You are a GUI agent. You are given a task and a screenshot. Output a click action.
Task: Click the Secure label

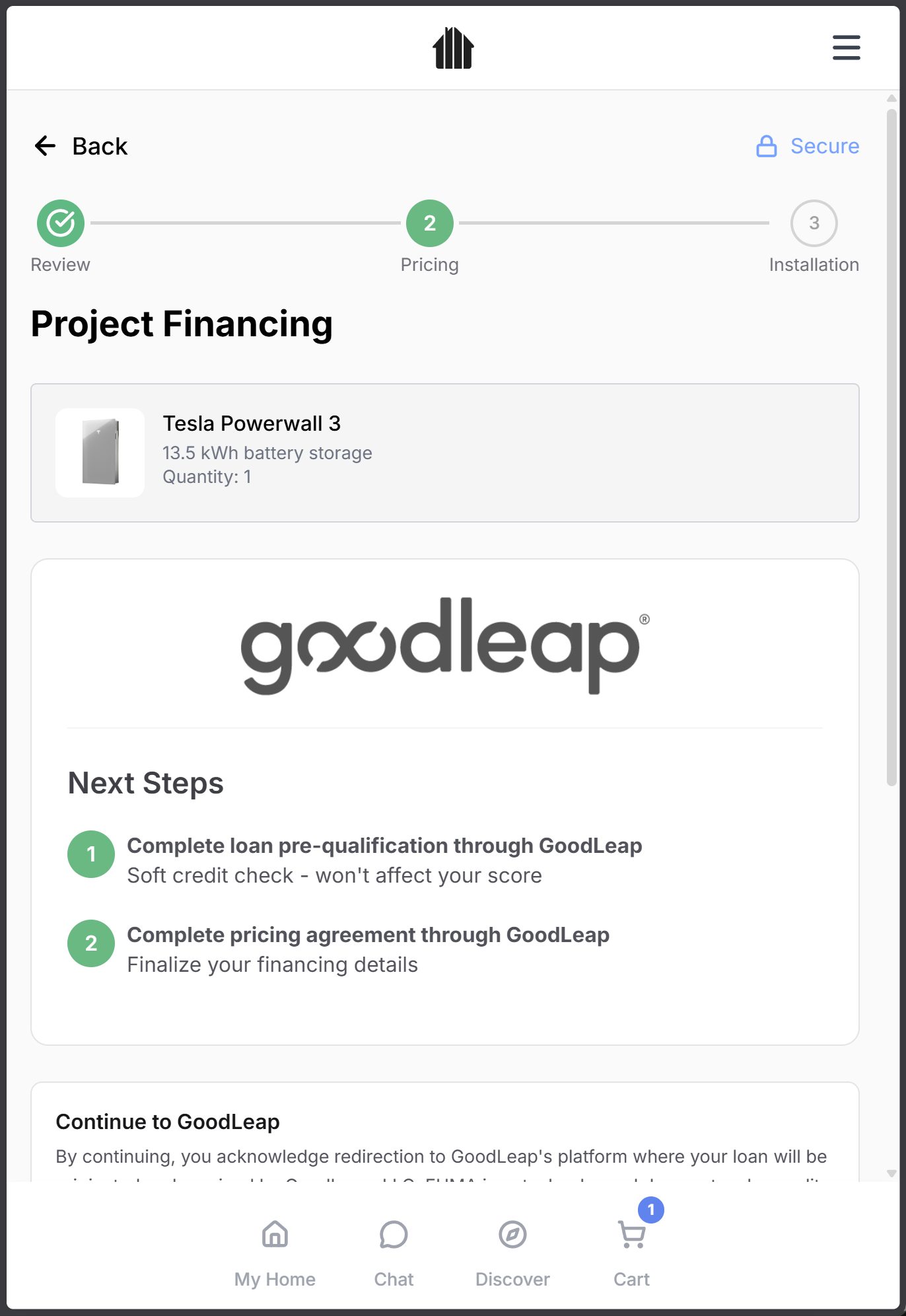pos(825,146)
